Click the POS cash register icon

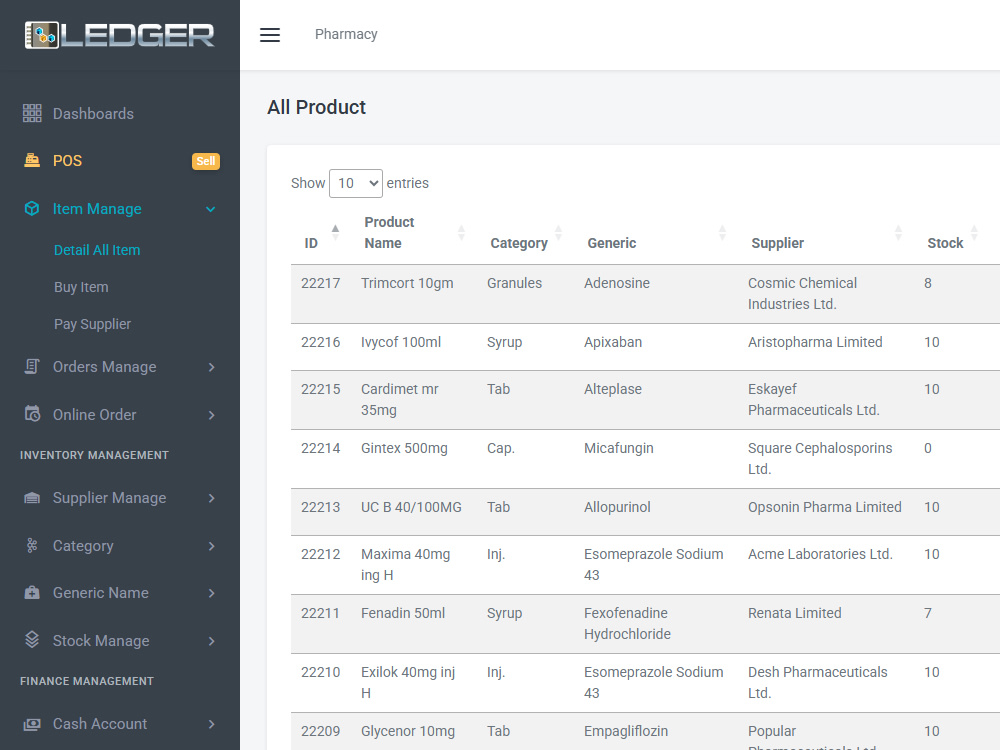[32, 161]
